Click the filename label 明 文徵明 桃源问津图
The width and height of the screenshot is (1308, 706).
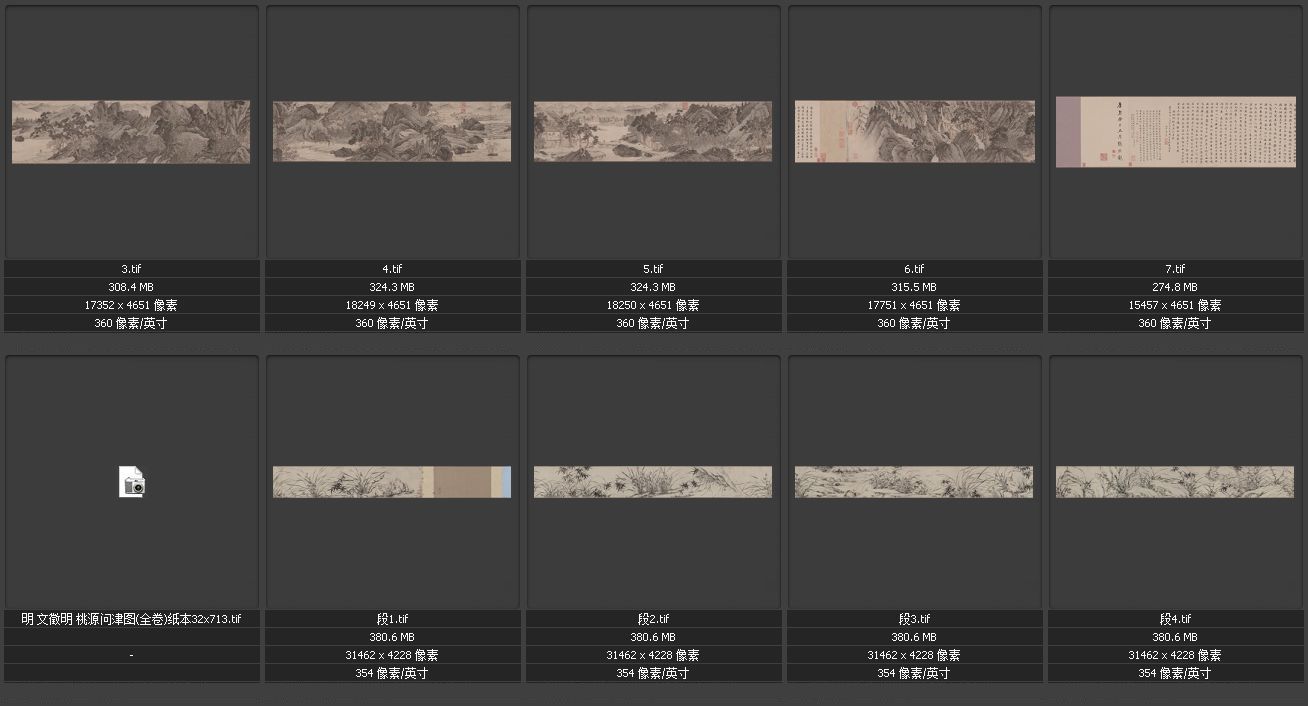[x=132, y=619]
